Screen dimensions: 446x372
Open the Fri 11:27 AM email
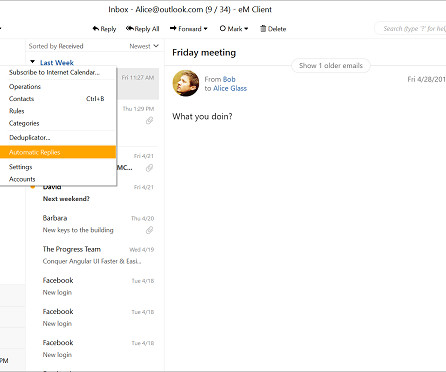(138, 84)
